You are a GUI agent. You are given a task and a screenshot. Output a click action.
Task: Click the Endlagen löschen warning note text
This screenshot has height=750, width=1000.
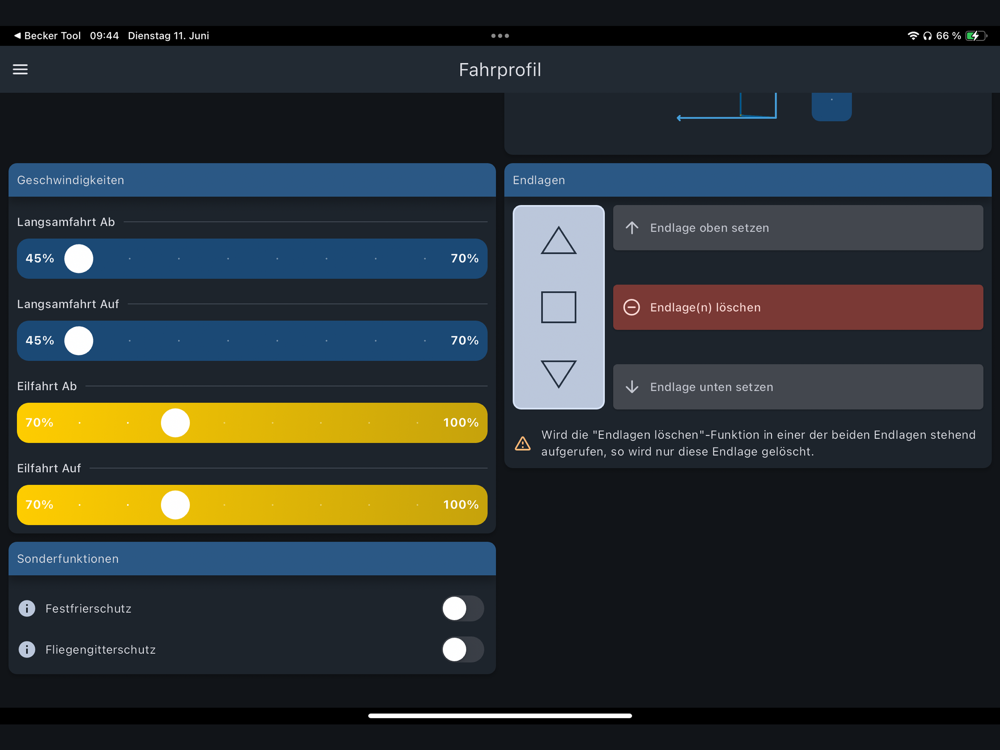[x=758, y=443]
